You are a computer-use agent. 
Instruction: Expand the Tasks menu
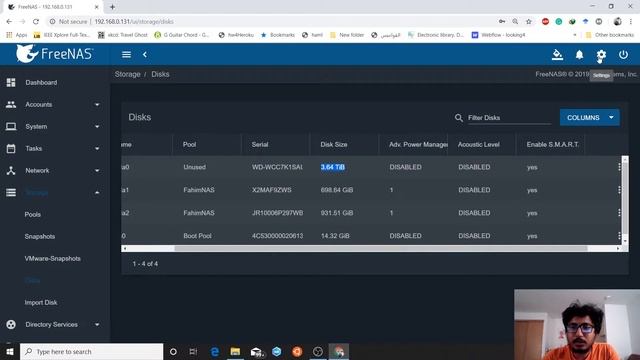pyautogui.click(x=97, y=149)
